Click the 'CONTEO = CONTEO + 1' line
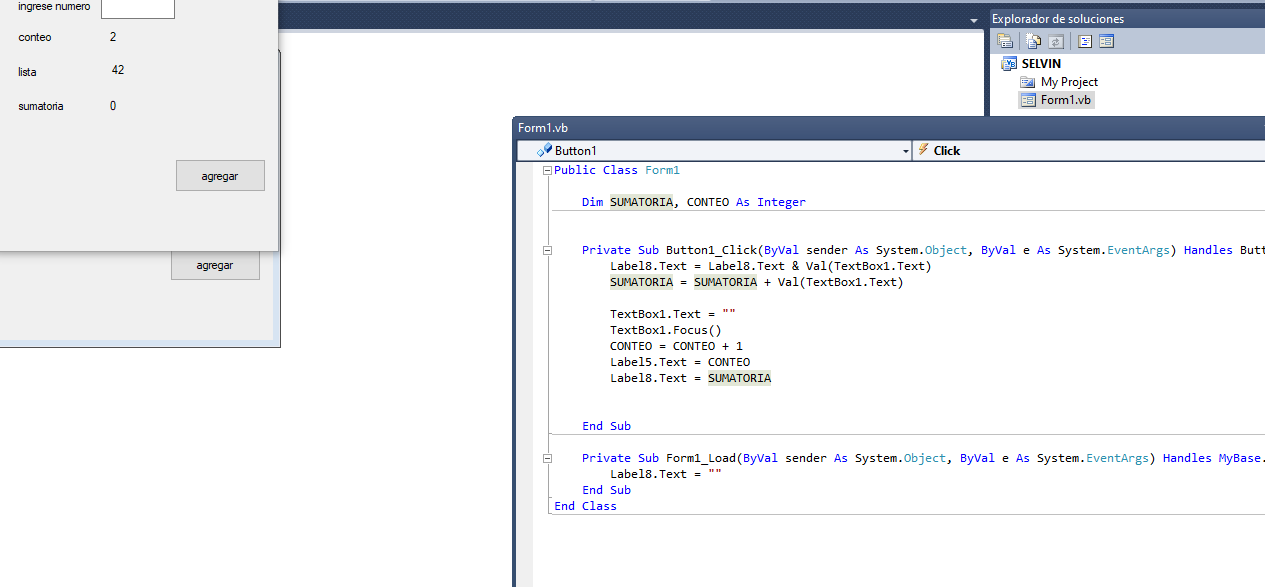This screenshot has height=587, width=1265. (x=677, y=346)
